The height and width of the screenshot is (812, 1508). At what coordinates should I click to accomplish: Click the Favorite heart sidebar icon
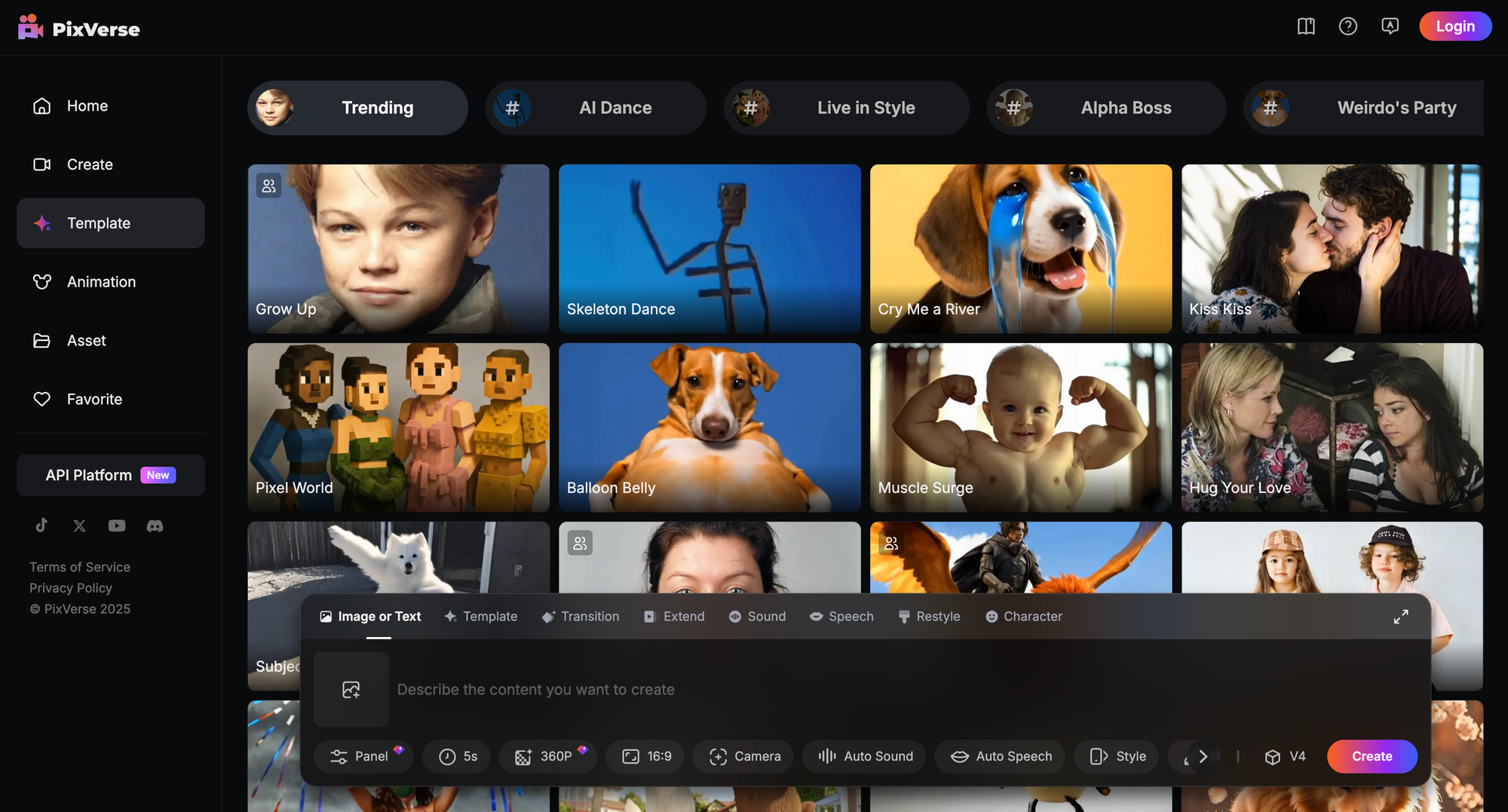pos(42,400)
